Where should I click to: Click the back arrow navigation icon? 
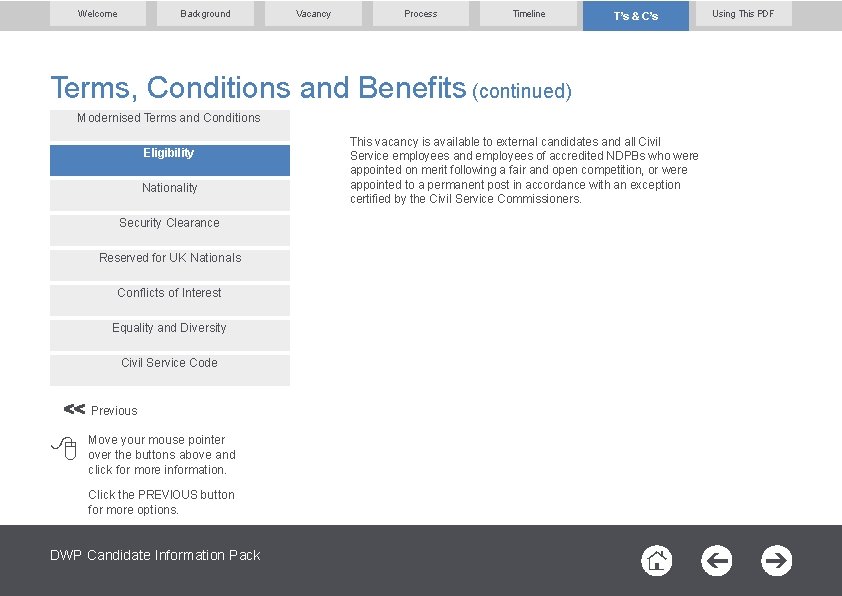(x=716, y=561)
